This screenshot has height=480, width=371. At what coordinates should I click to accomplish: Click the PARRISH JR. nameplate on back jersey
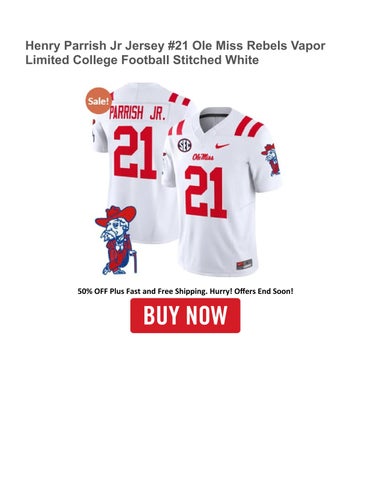[x=137, y=114]
